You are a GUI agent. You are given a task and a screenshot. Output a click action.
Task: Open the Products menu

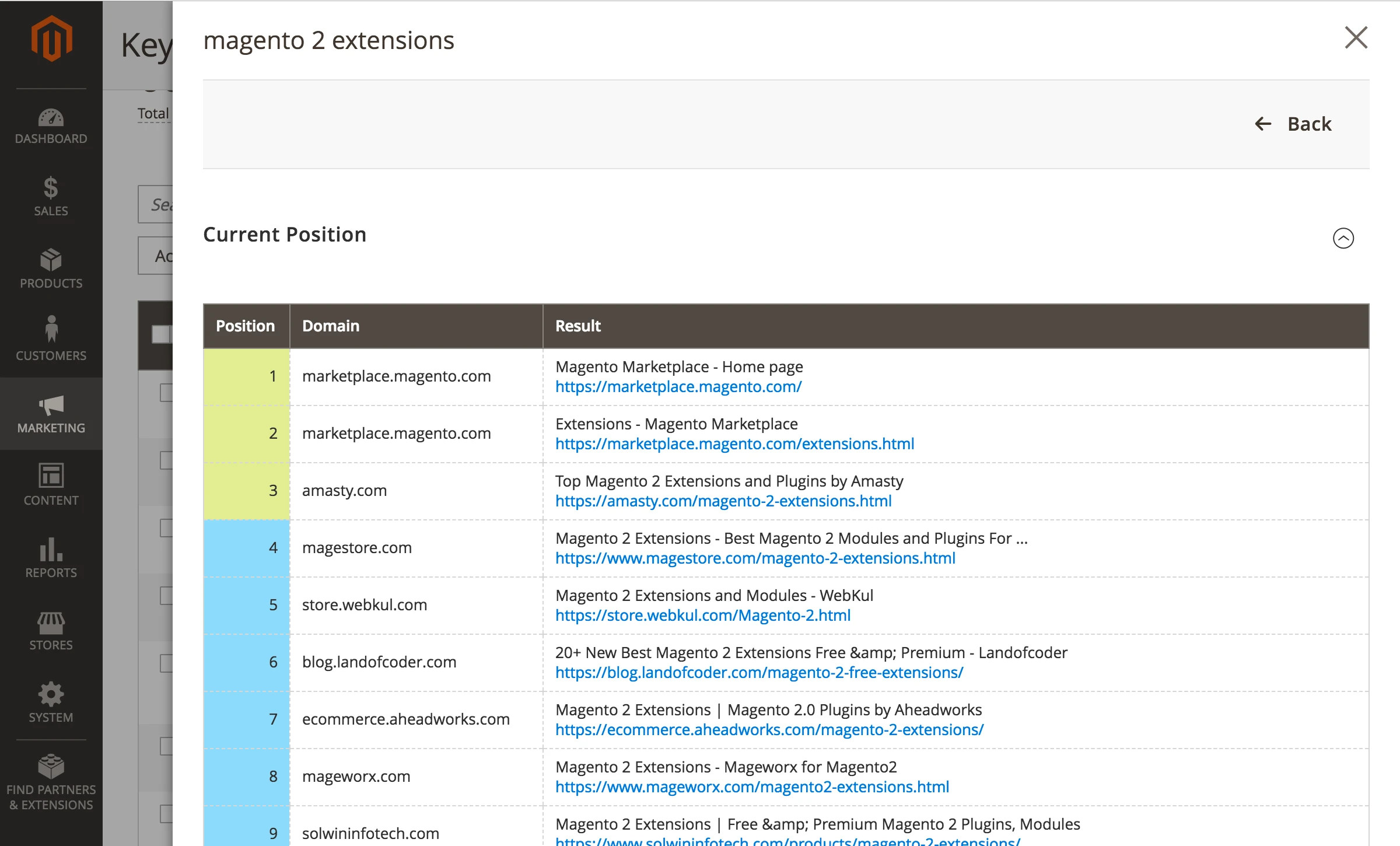pyautogui.click(x=51, y=270)
